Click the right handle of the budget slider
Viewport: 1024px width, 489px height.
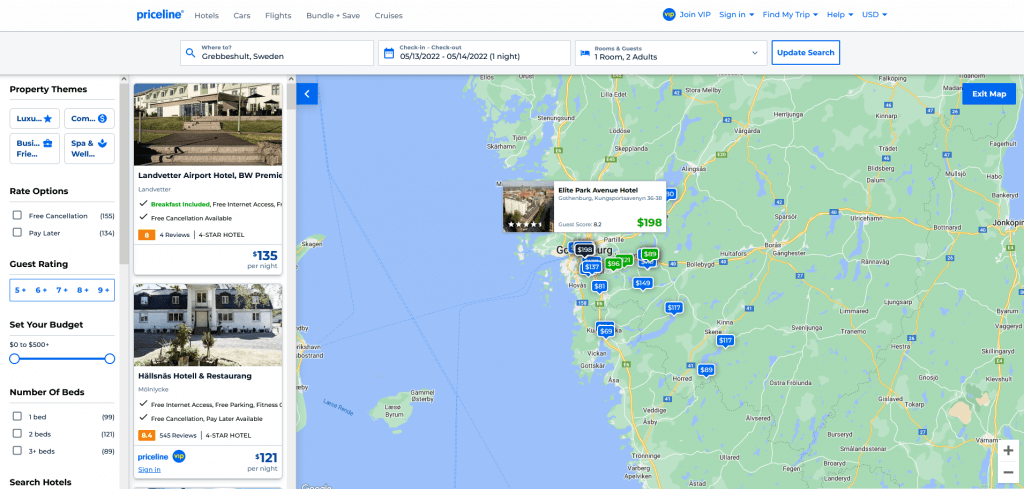110,358
